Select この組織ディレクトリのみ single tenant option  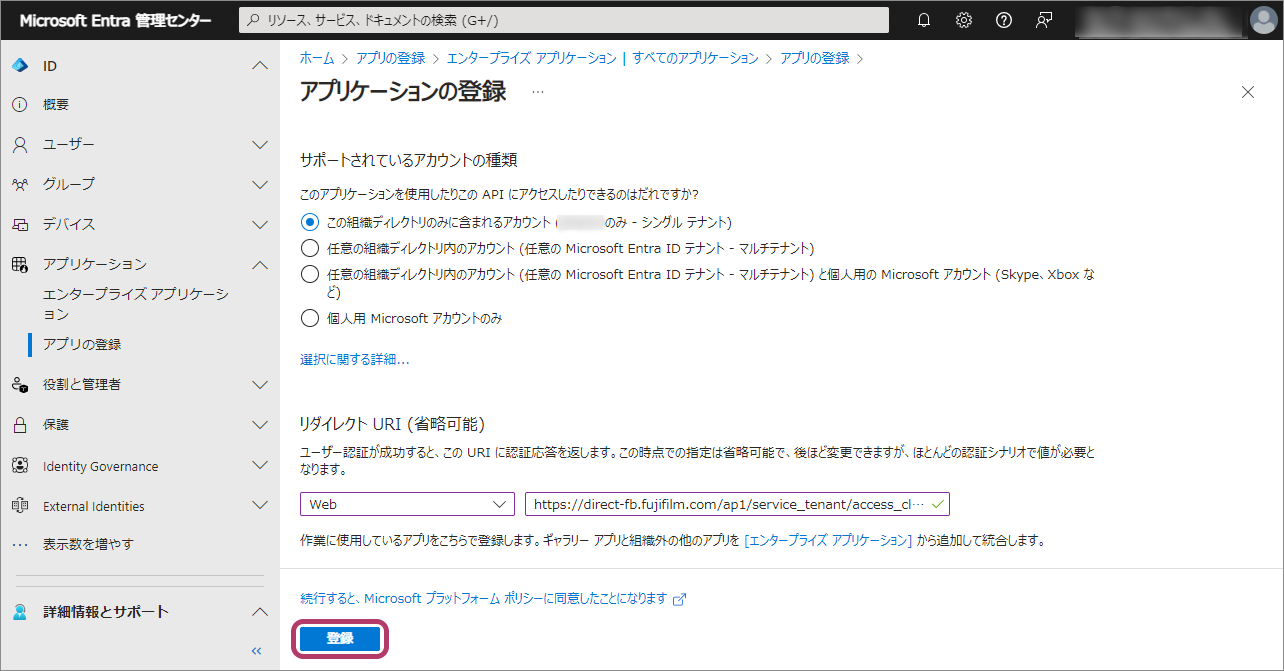tap(310, 222)
